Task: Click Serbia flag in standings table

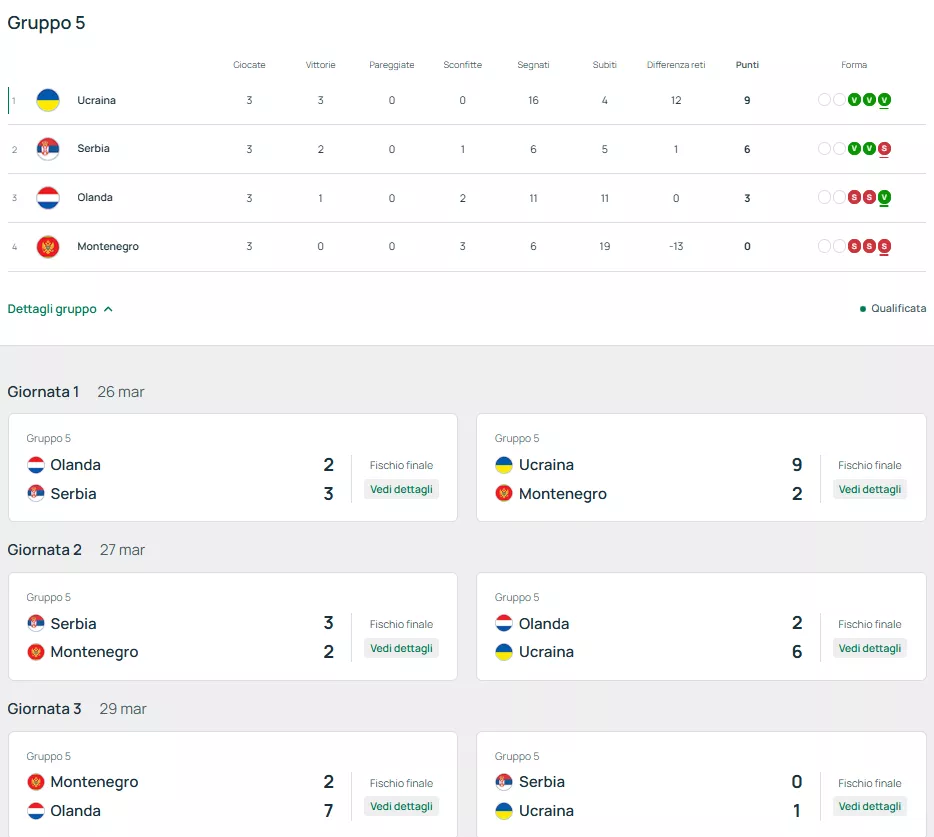Action: tap(48, 149)
